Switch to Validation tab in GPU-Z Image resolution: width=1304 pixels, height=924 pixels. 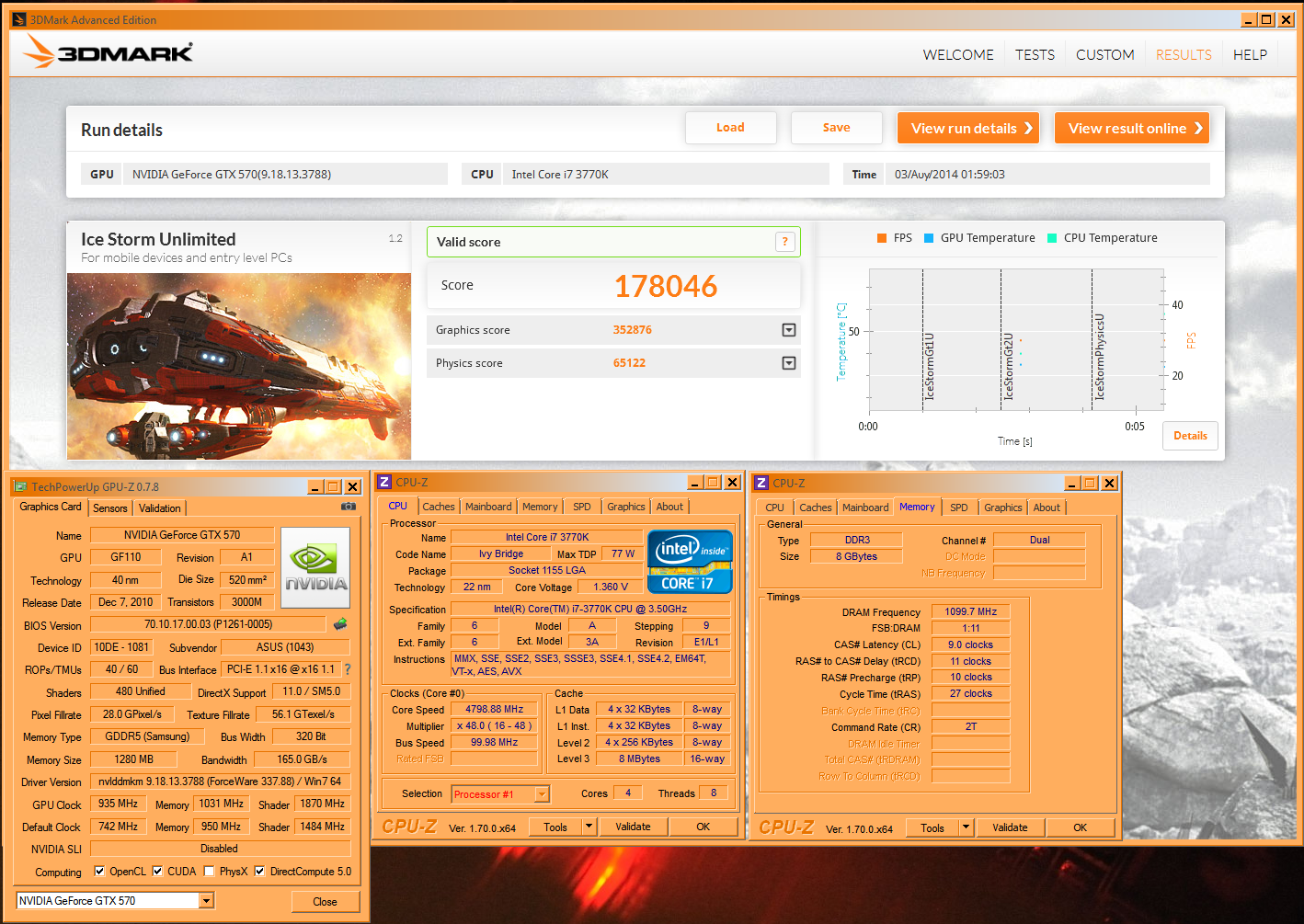160,508
